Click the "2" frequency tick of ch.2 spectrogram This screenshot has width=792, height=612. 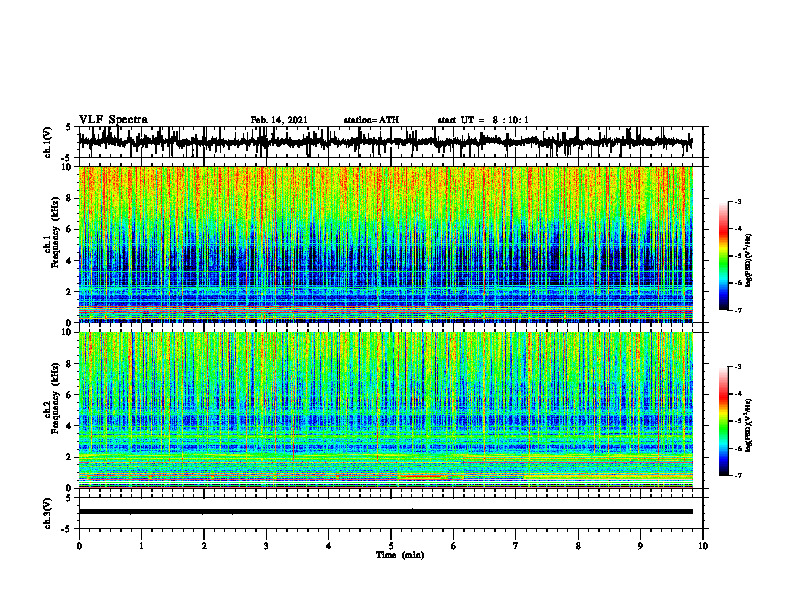pos(70,457)
